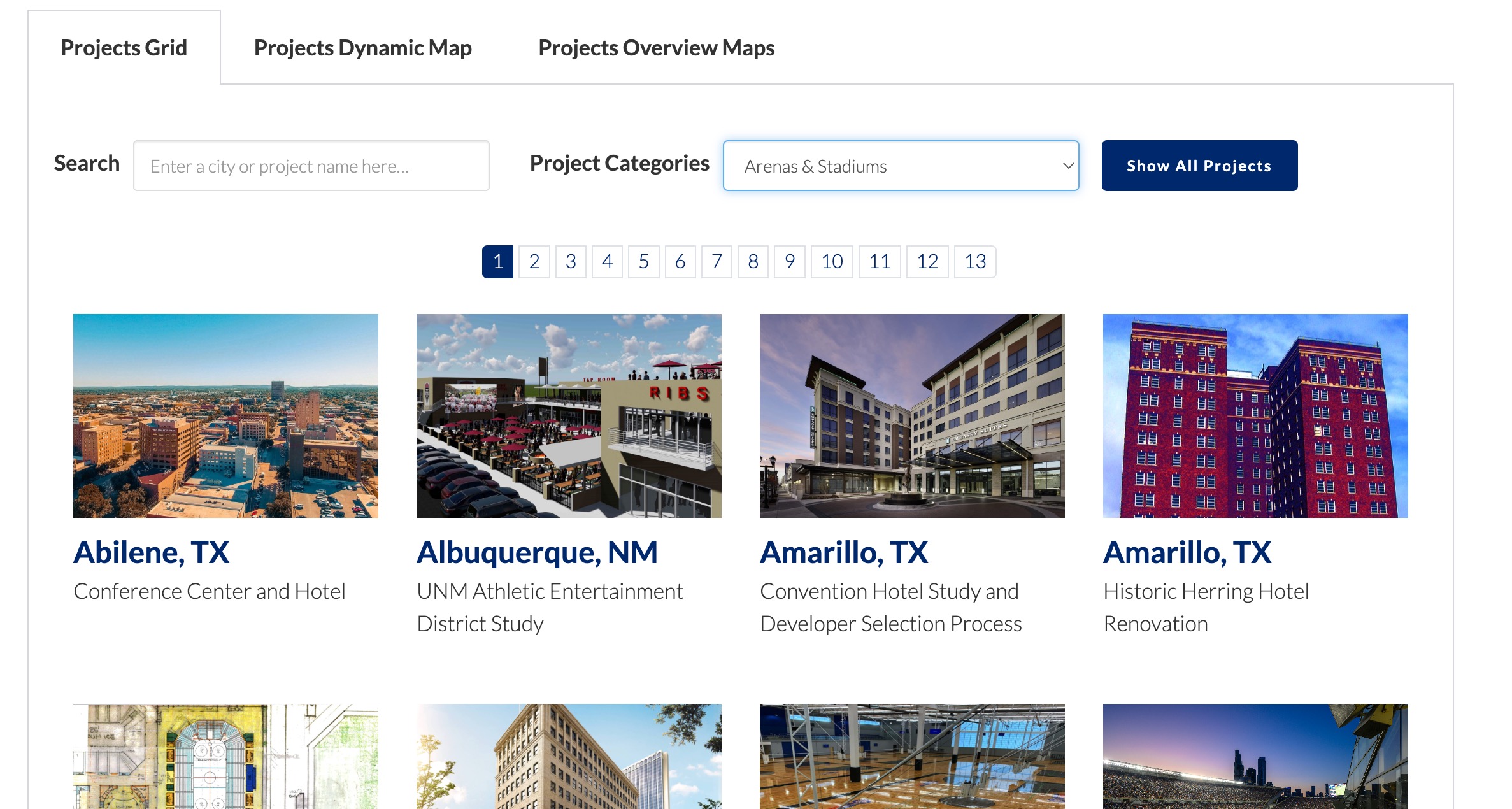Viewport: 1512px width, 809px height.
Task: Go to pagination page 13
Action: point(975,262)
